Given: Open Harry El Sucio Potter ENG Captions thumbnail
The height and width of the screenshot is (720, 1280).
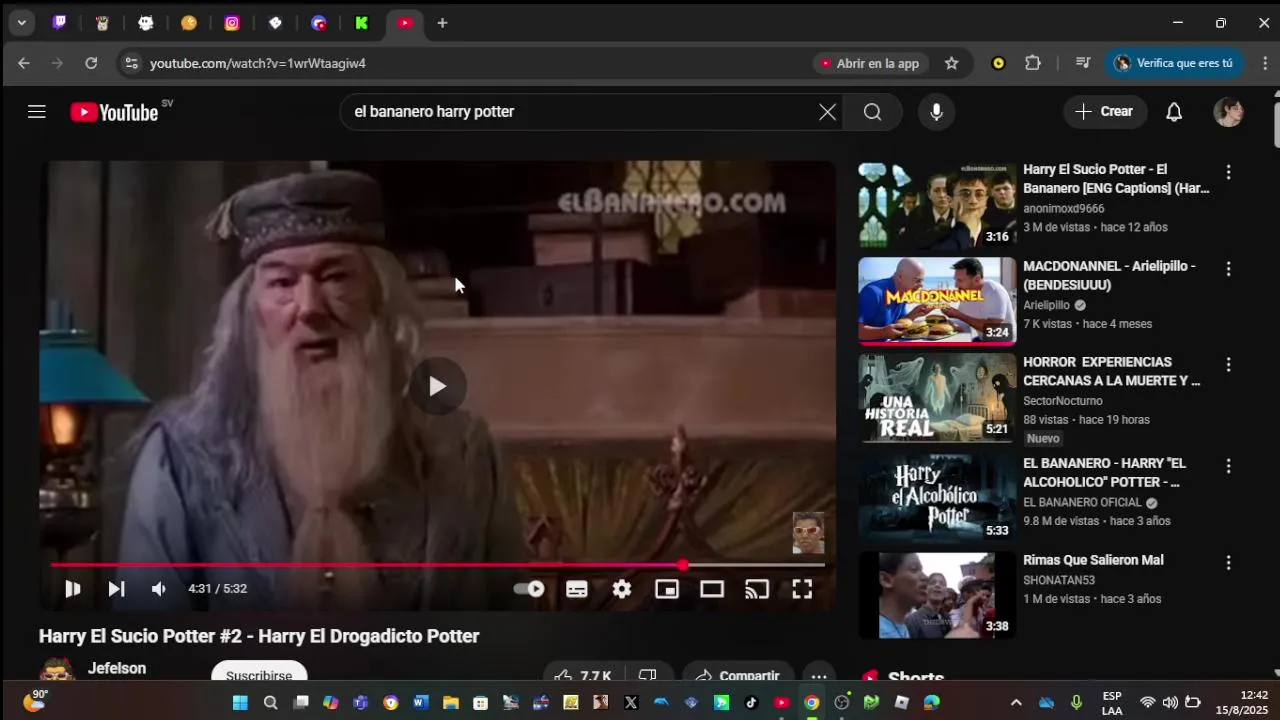Looking at the screenshot, I should point(937,205).
